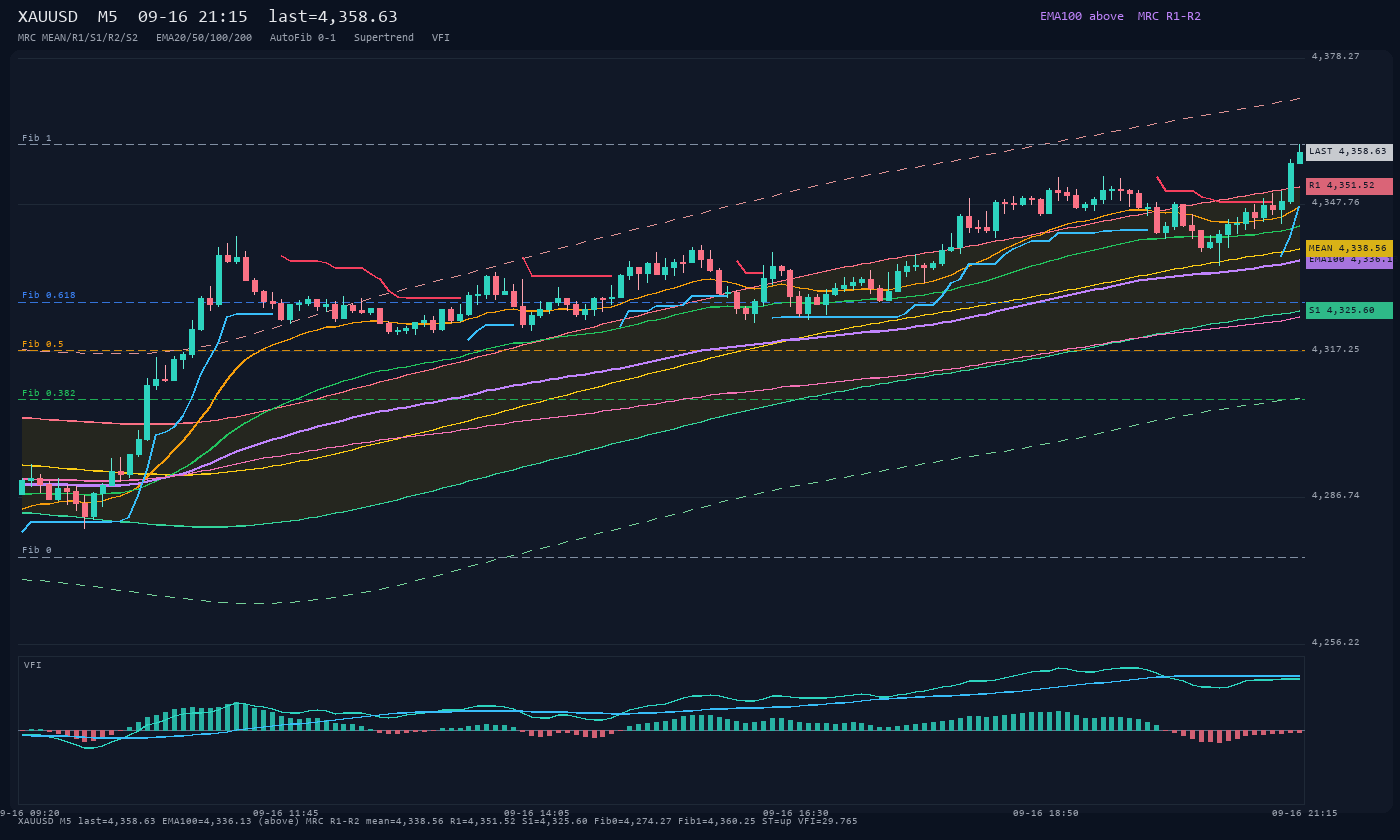The image size is (1400, 840).
Task: Select the "EMA20/50/100/200" indicator label
Action: [204, 38]
